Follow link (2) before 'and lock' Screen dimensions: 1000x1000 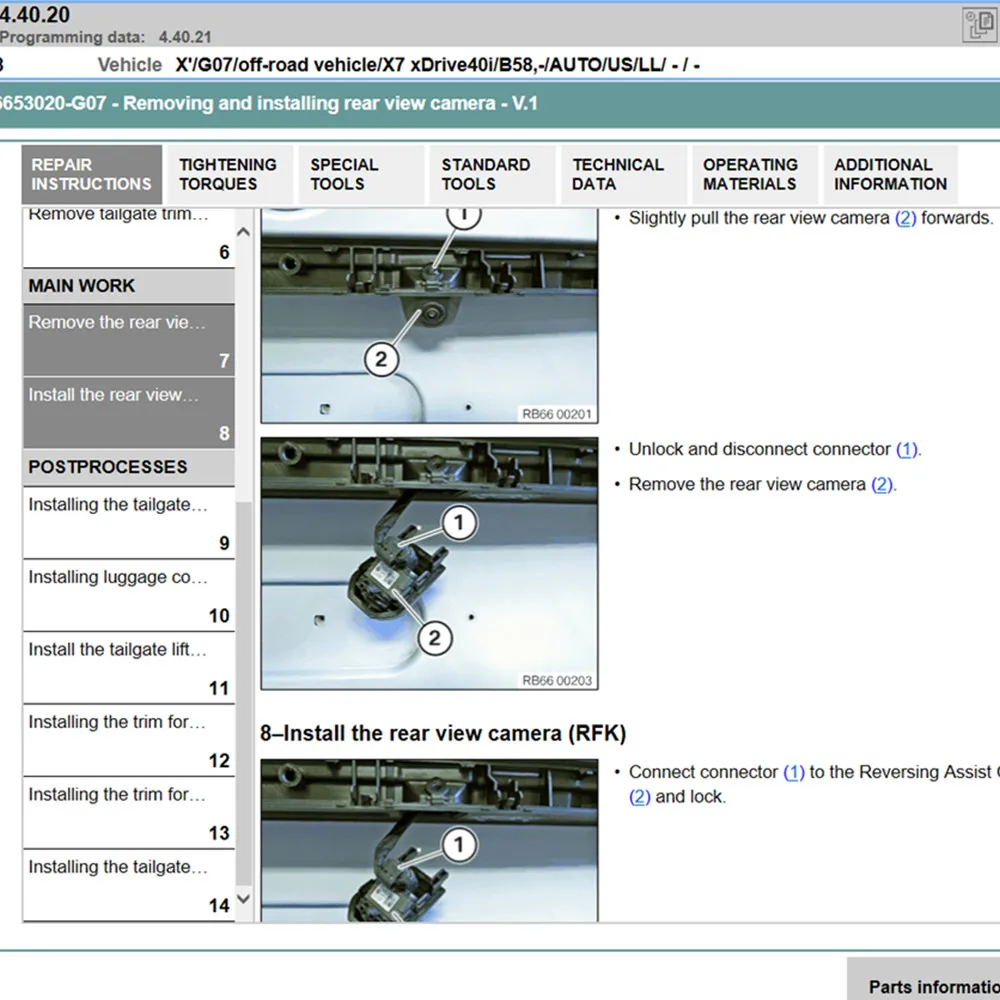click(x=640, y=797)
